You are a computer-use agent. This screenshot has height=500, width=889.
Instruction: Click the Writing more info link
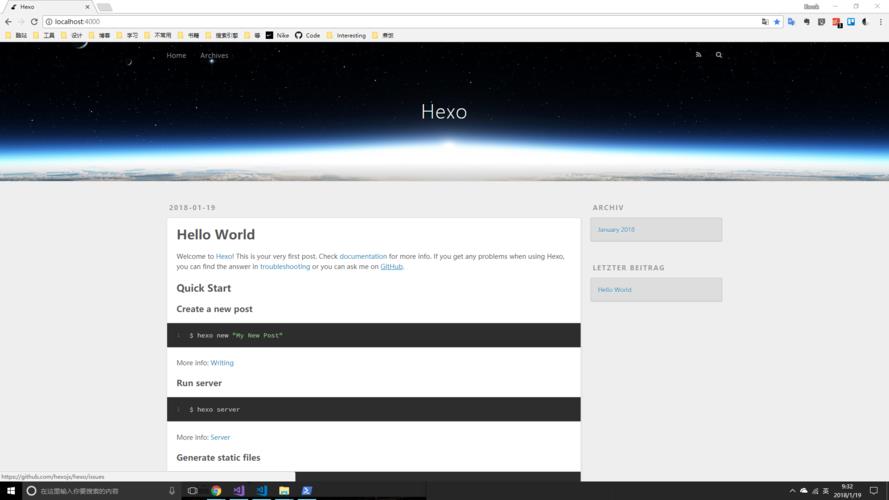tap(221, 363)
